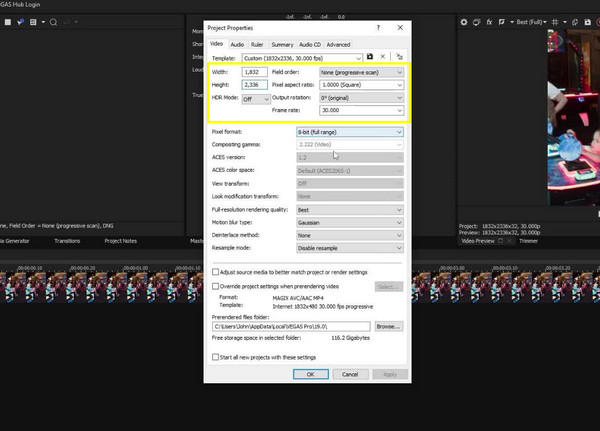
Task: Enable Adjust source media to match project
Action: coord(215,272)
